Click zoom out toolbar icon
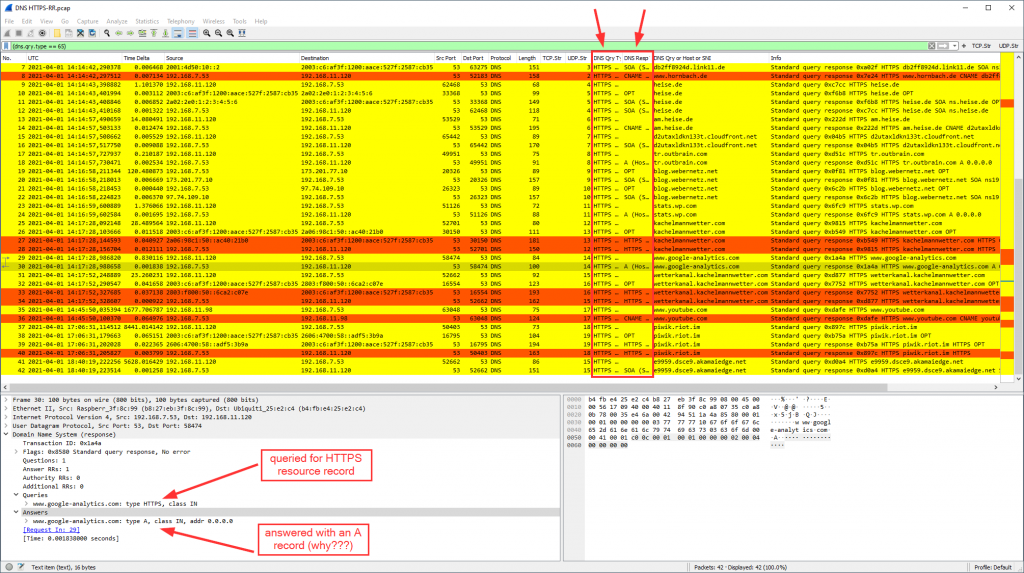1024x573 pixels. pyautogui.click(x=218, y=33)
